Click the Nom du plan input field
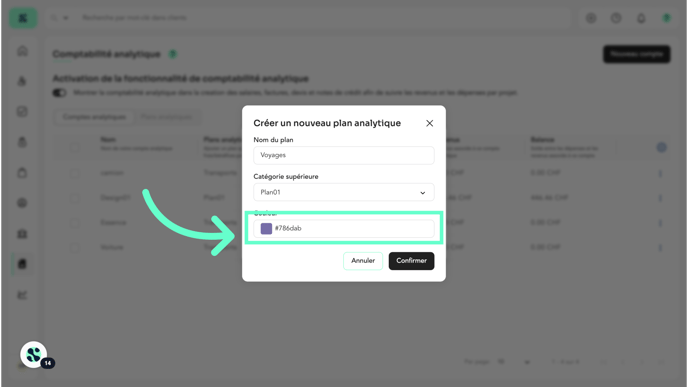Image resolution: width=688 pixels, height=387 pixels. [344, 155]
